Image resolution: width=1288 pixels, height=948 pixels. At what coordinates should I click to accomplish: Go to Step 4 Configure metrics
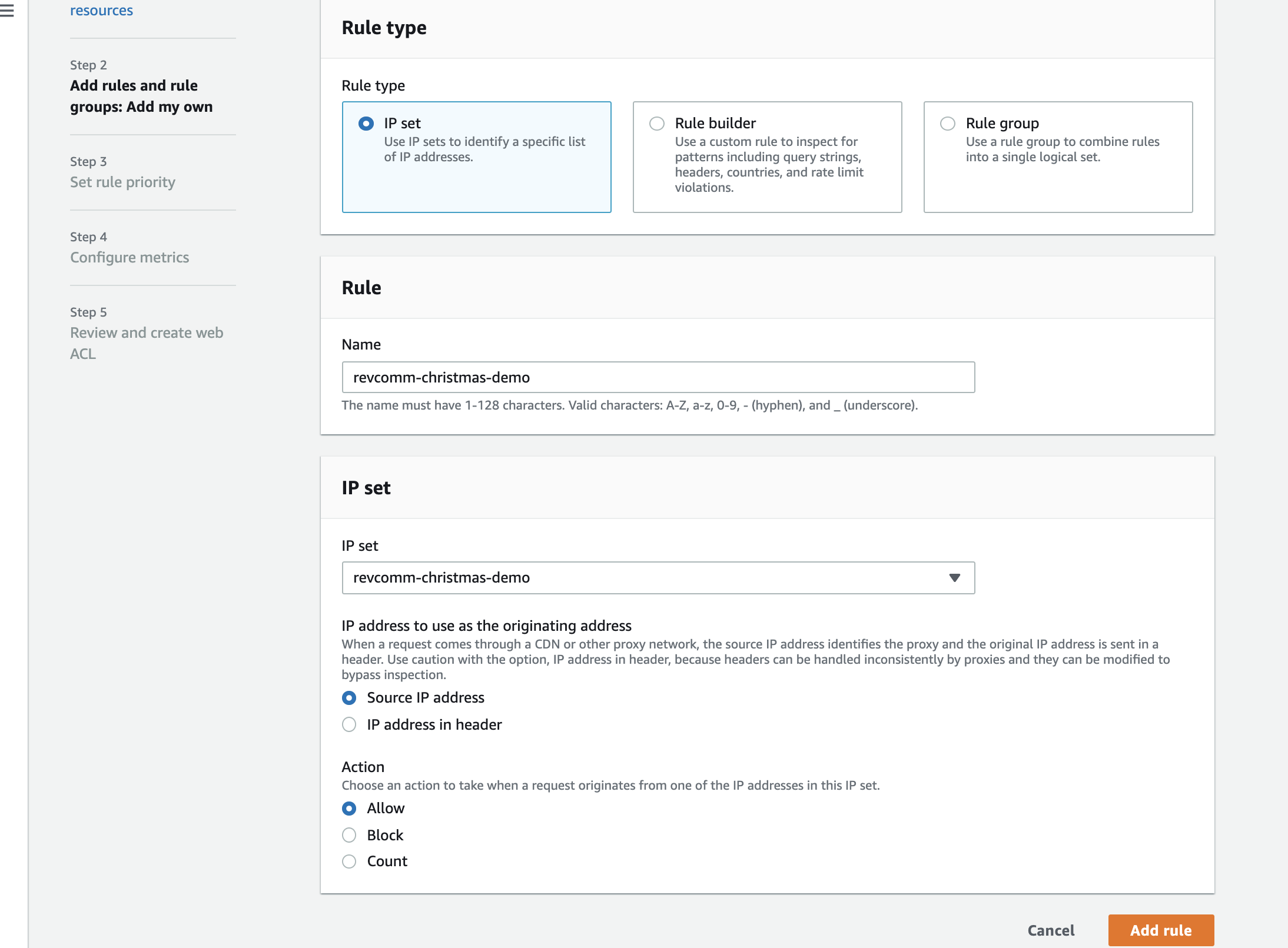click(130, 258)
